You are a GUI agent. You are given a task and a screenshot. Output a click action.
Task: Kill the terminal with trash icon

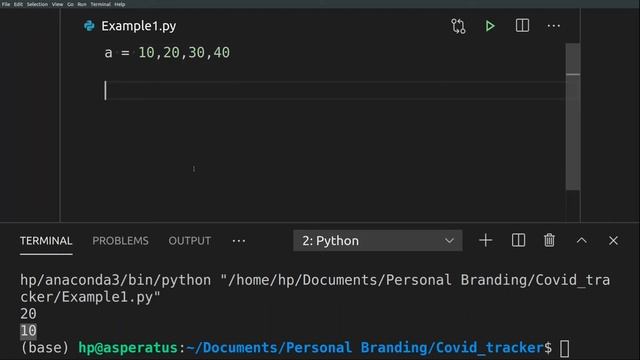point(549,240)
